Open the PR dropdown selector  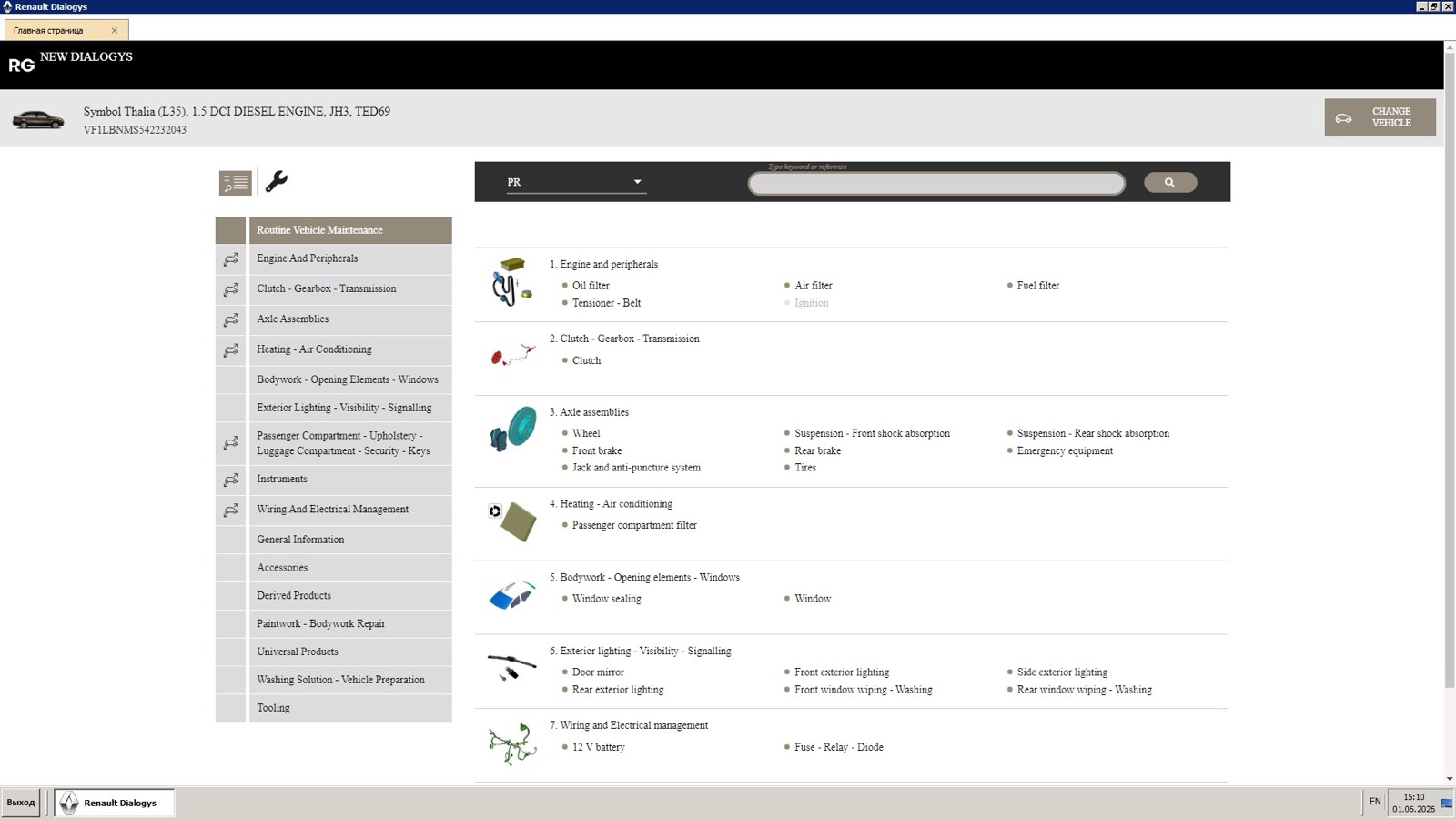pyautogui.click(x=575, y=182)
